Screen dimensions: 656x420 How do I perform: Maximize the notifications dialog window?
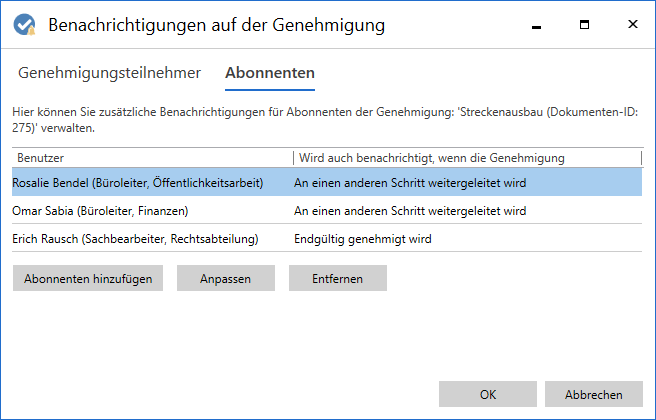(x=584, y=24)
